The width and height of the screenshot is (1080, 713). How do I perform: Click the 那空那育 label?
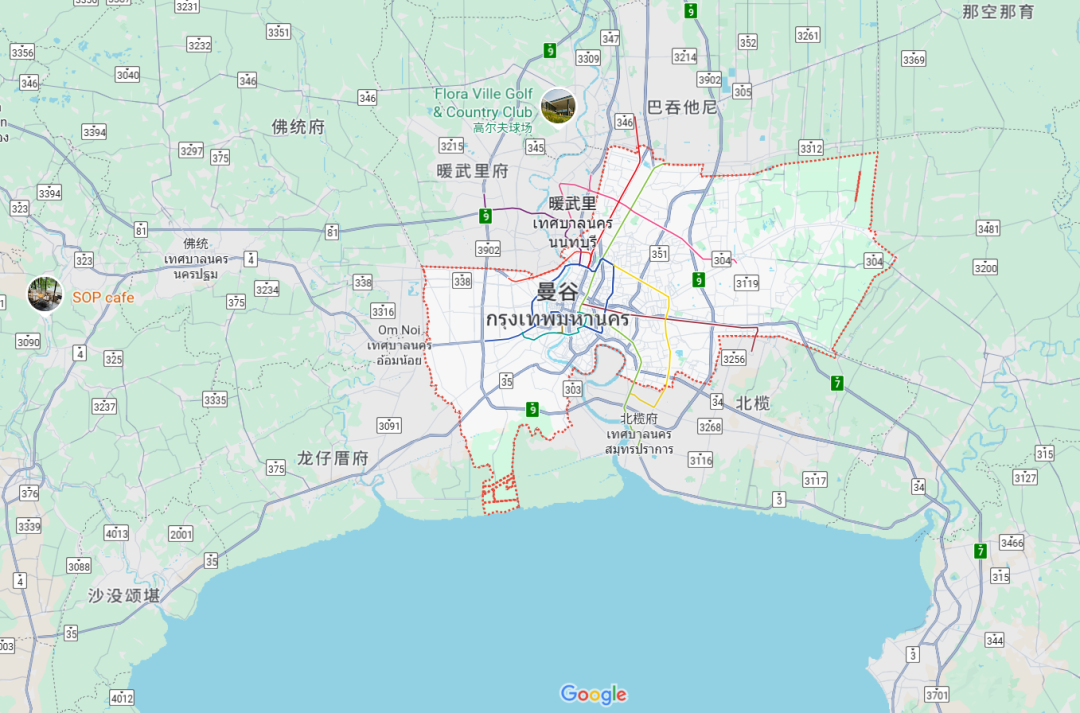point(998,12)
